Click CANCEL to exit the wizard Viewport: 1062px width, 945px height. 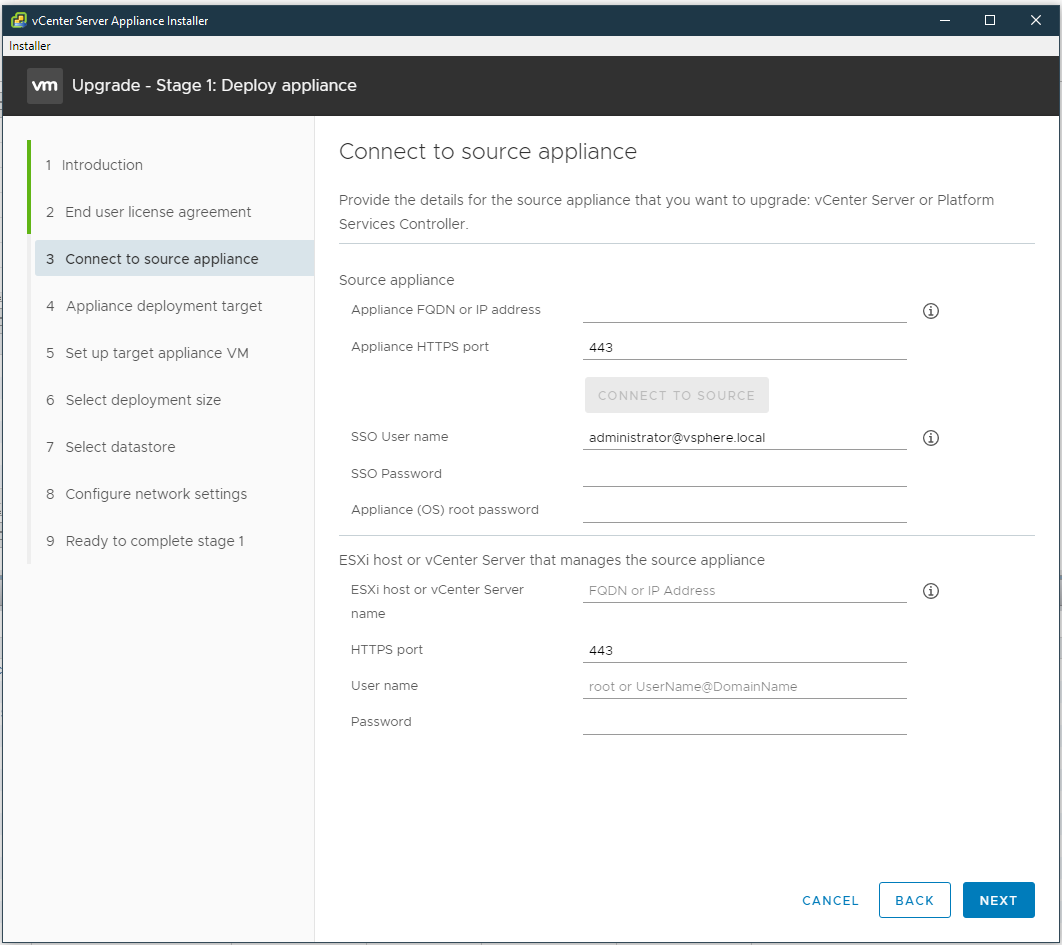[x=830, y=900]
